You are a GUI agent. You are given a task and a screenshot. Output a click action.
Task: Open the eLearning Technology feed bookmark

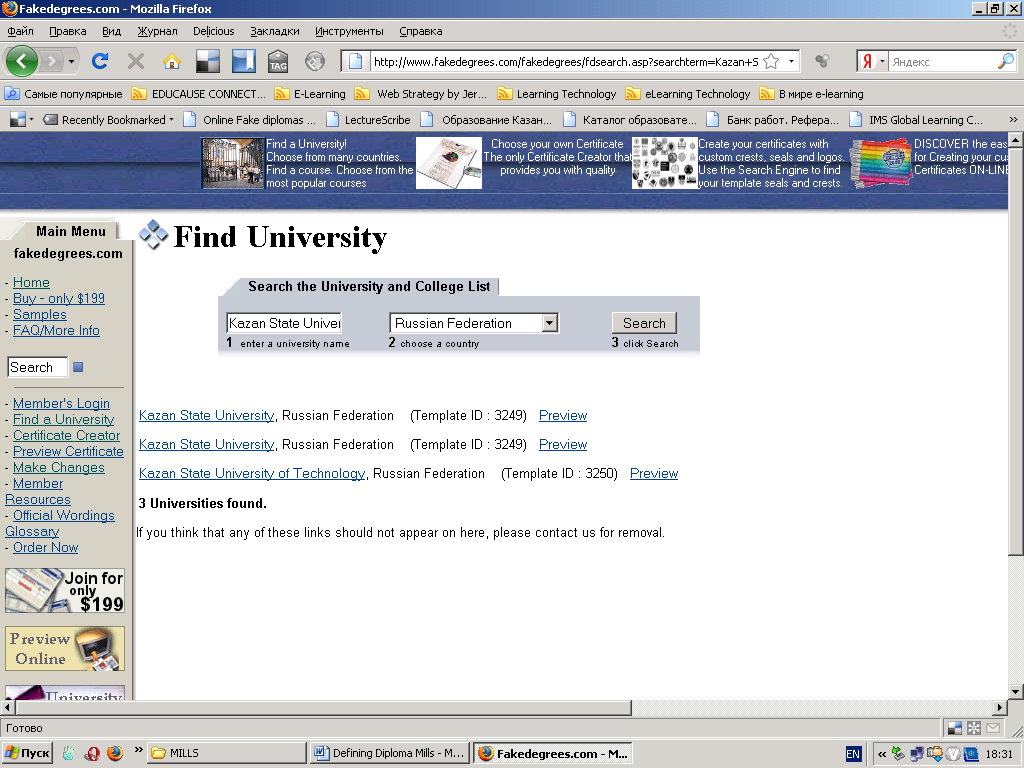[688, 94]
